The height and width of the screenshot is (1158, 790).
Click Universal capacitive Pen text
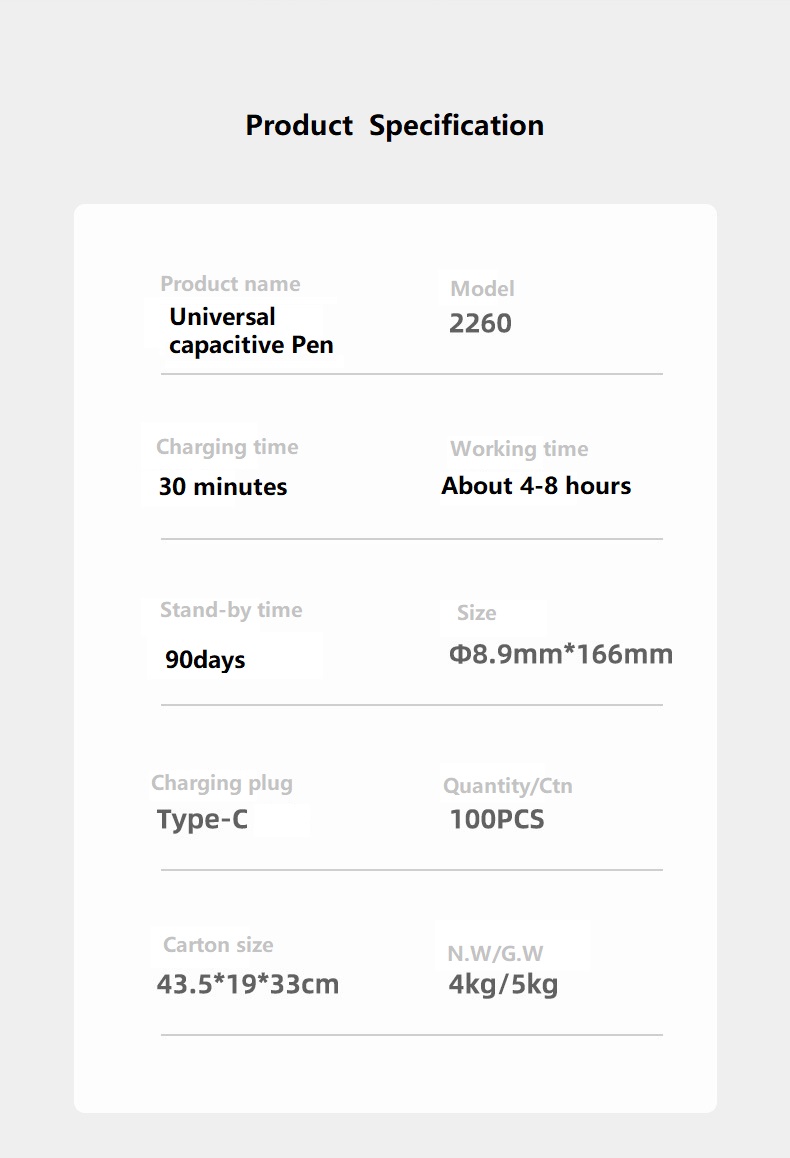click(x=251, y=331)
